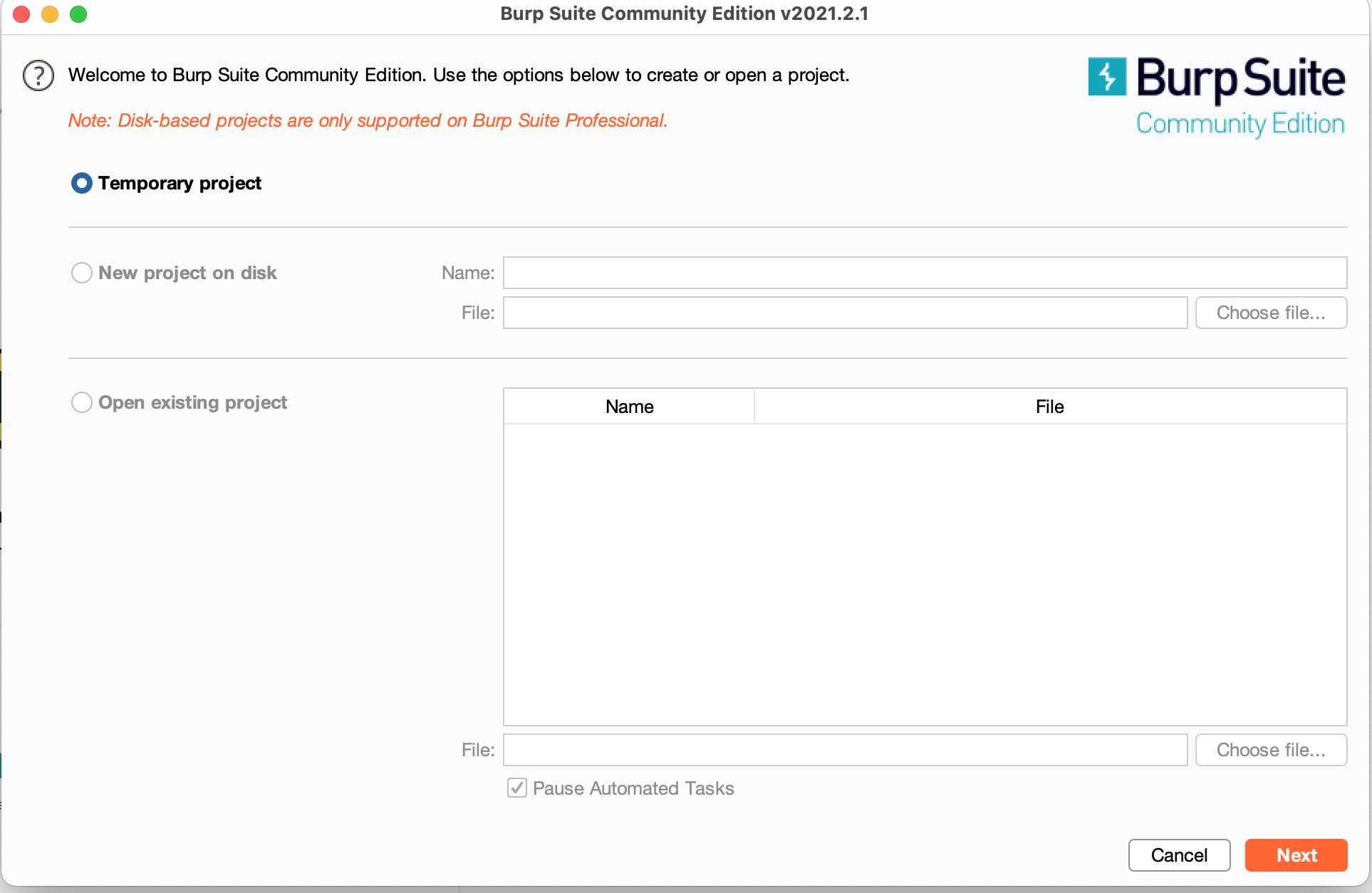
Task: Click the yellow minimize window button
Action: (x=50, y=14)
